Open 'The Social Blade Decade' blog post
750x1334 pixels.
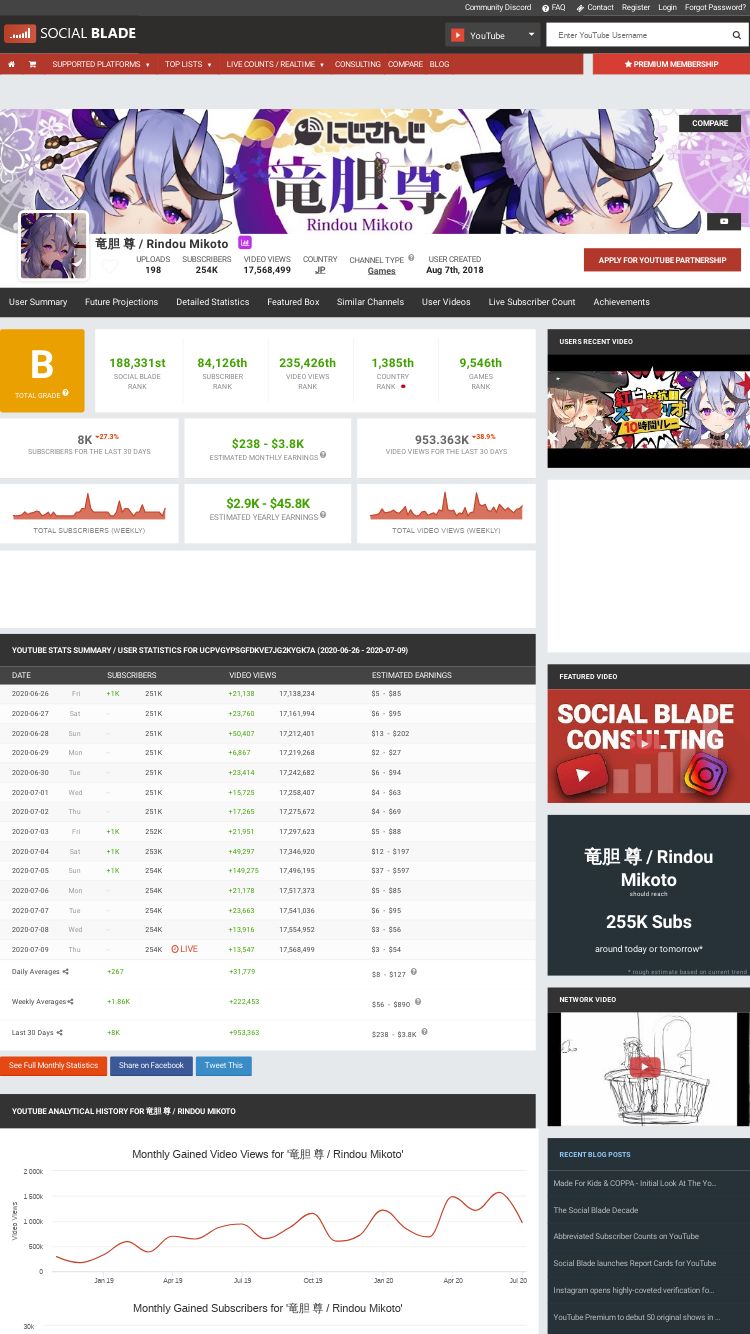click(596, 1210)
